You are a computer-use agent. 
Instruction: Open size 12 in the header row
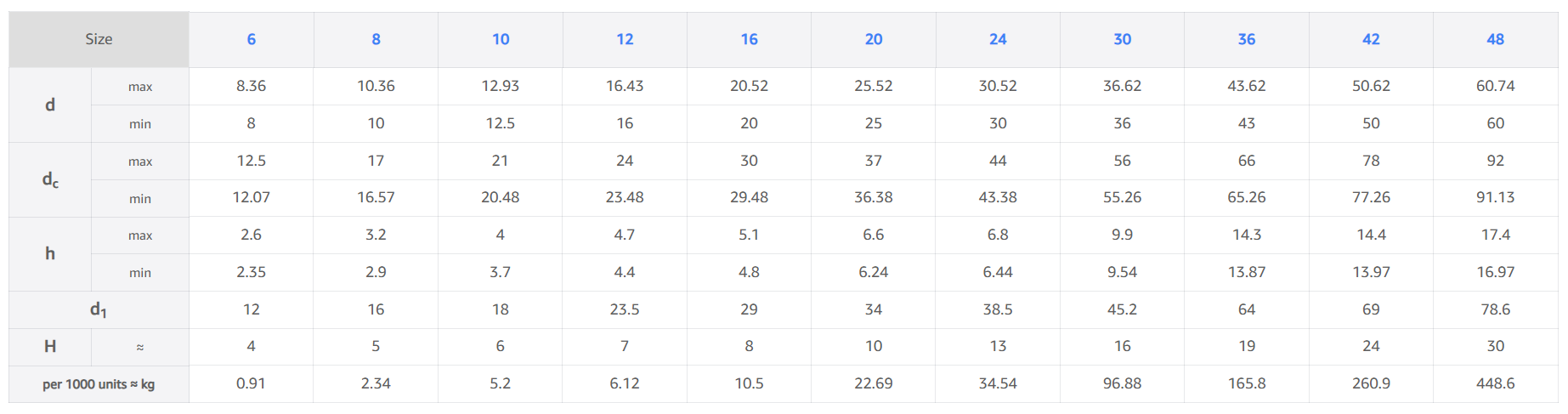625,39
